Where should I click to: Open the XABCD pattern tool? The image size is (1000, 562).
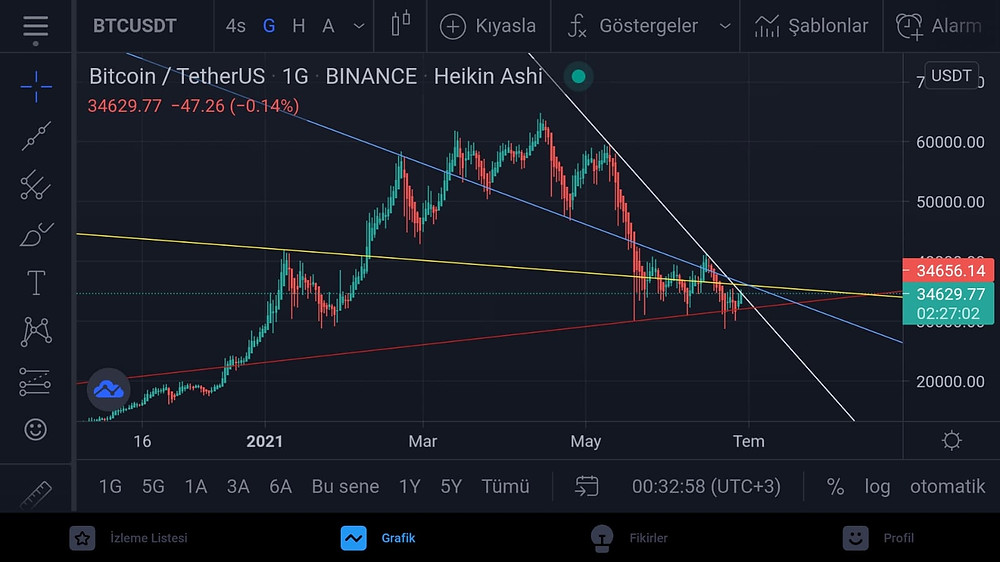pyautogui.click(x=36, y=332)
